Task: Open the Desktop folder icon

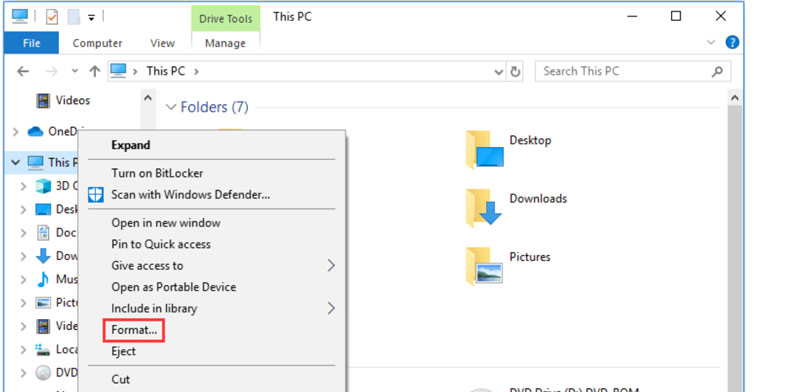Action: tap(485, 149)
